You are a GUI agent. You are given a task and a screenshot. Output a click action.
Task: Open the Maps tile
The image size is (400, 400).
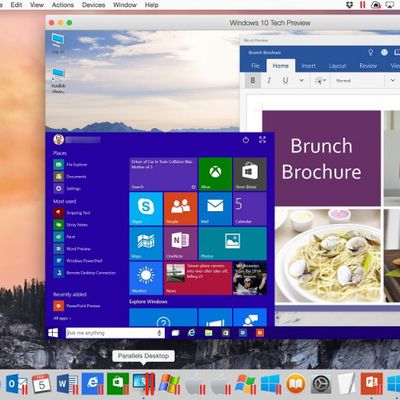point(146,243)
